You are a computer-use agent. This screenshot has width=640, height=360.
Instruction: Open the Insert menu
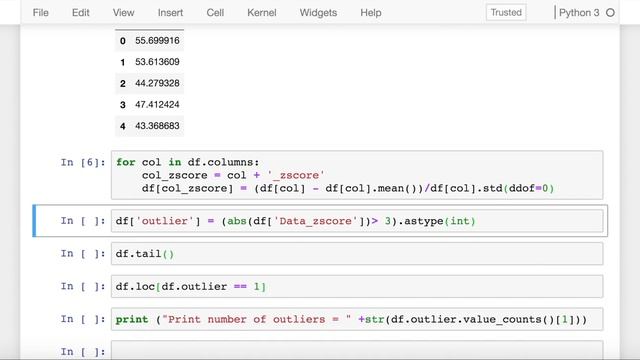(170, 13)
